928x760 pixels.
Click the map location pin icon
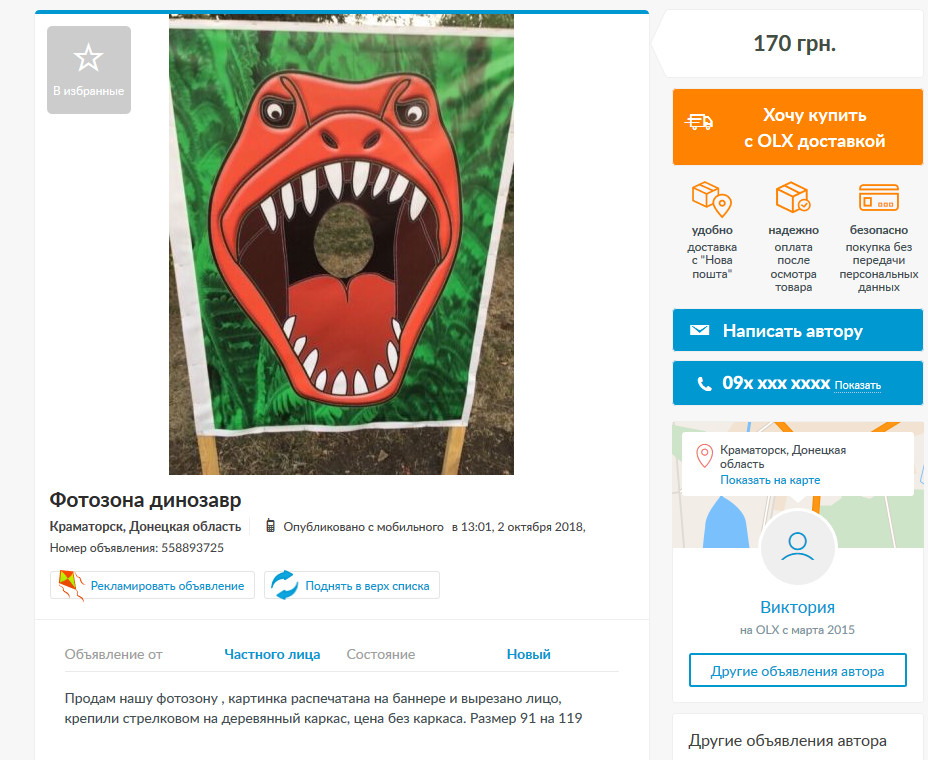[x=704, y=456]
